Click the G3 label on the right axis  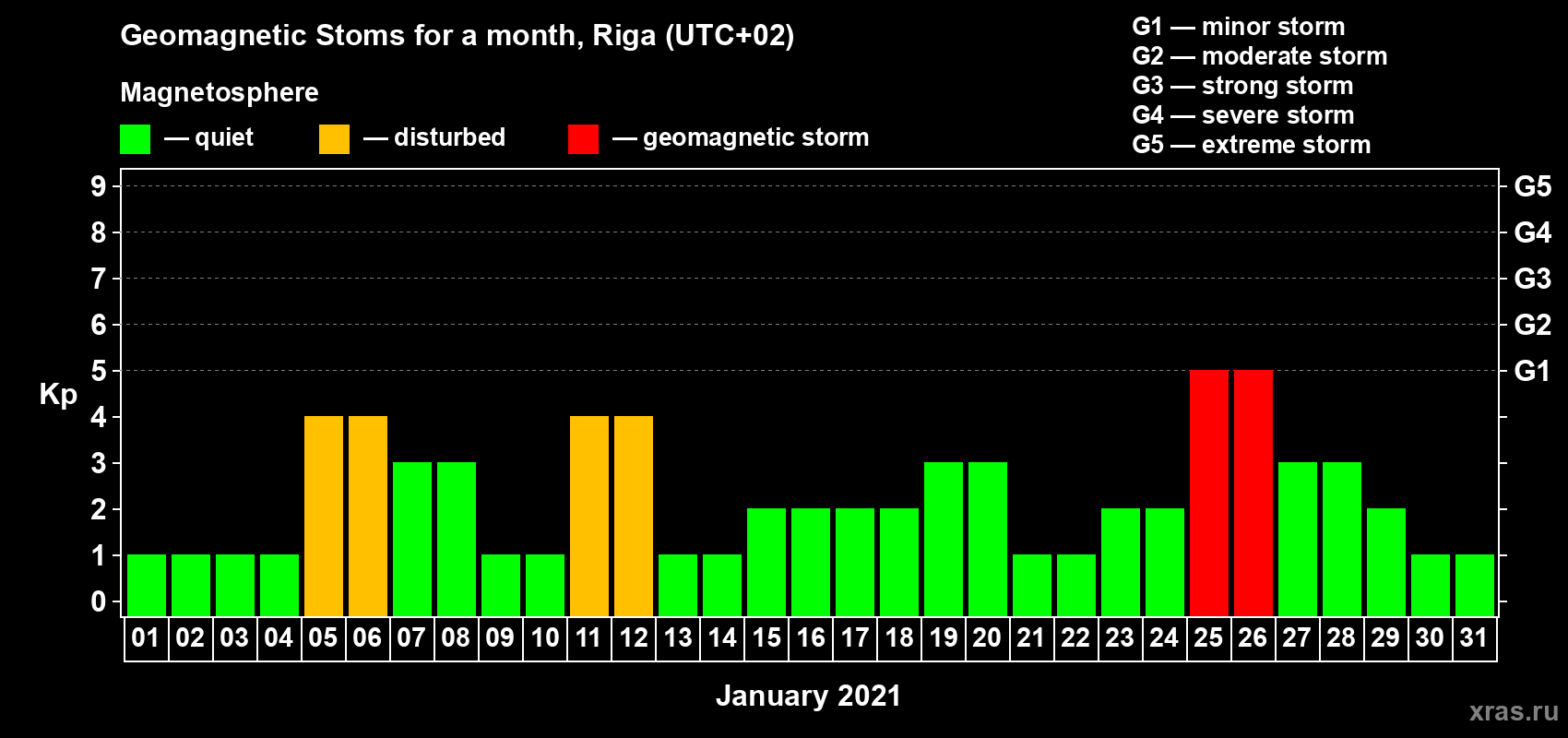click(1533, 279)
